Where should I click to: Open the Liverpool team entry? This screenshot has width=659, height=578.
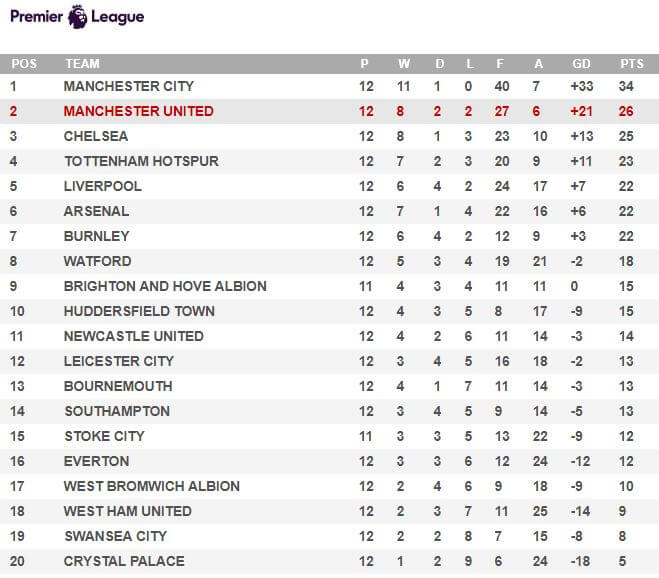tap(103, 186)
